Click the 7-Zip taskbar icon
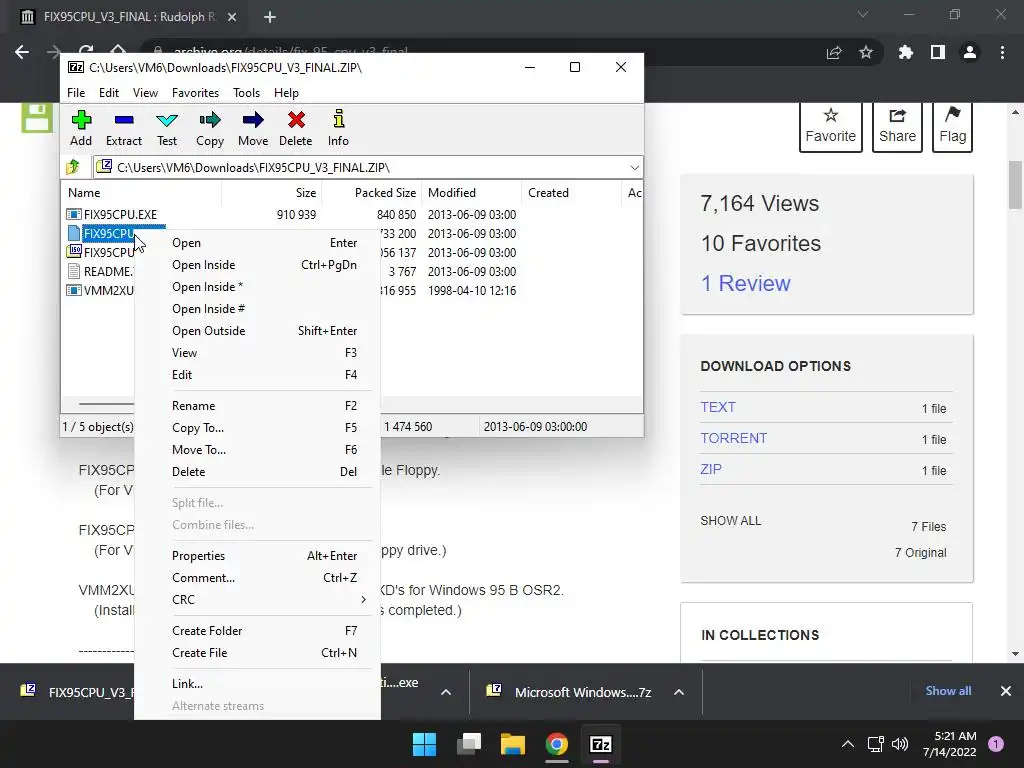 click(x=601, y=744)
